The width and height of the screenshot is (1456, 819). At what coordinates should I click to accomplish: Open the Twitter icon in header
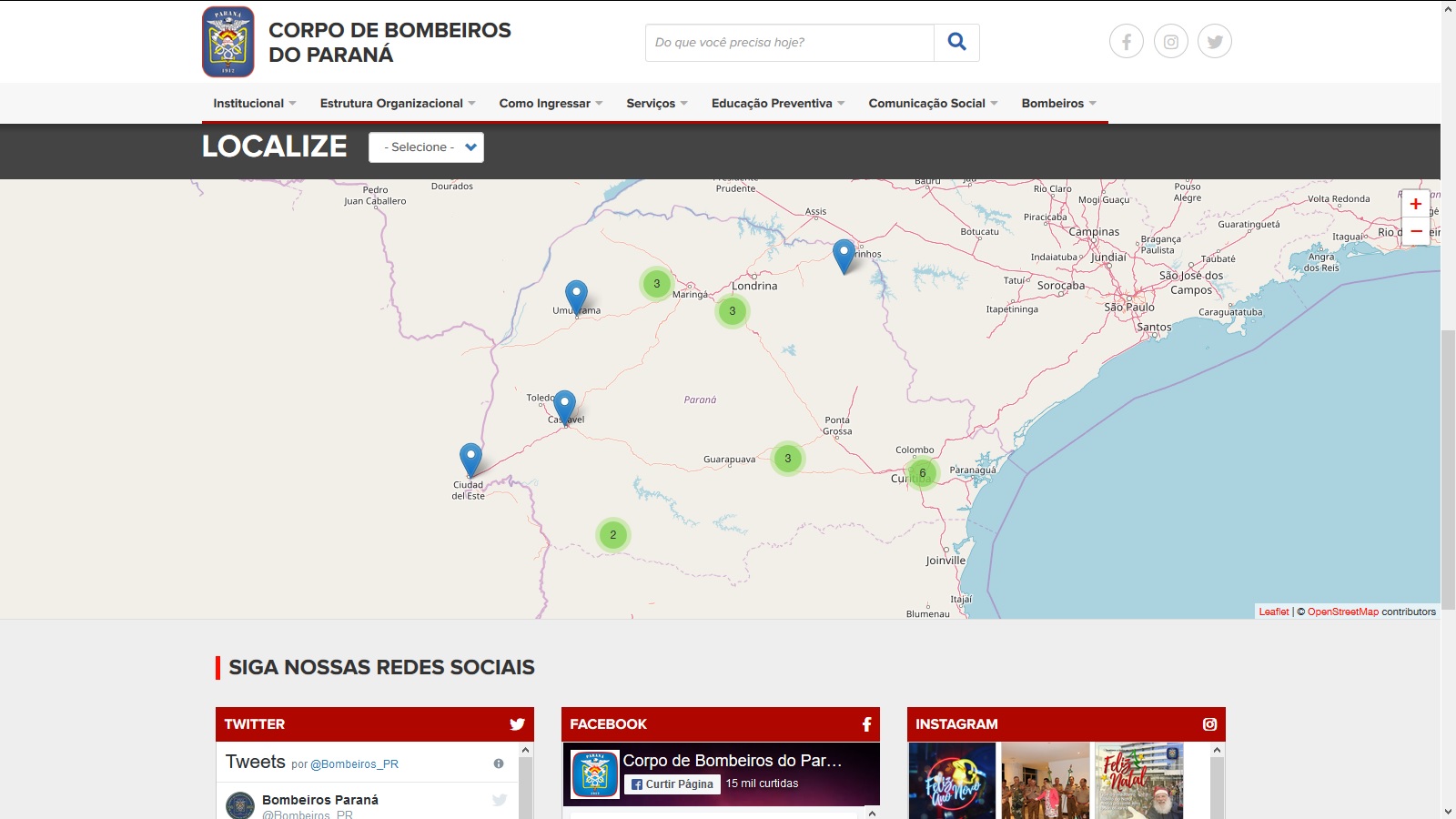[1215, 42]
